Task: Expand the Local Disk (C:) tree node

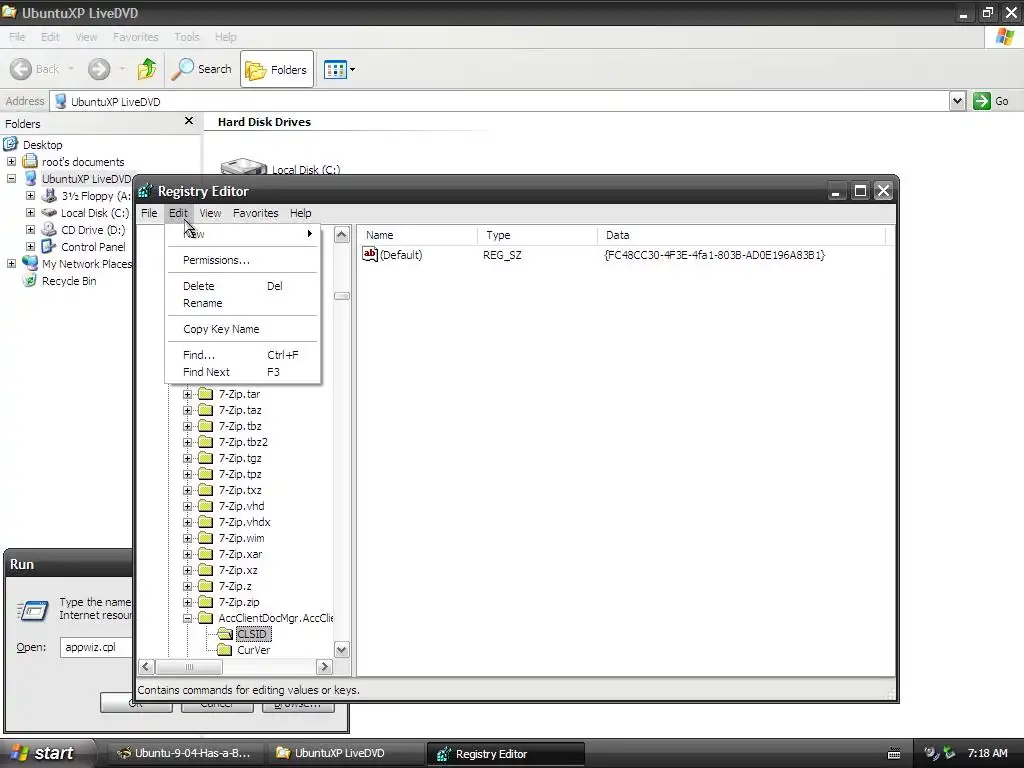Action: coord(30,212)
